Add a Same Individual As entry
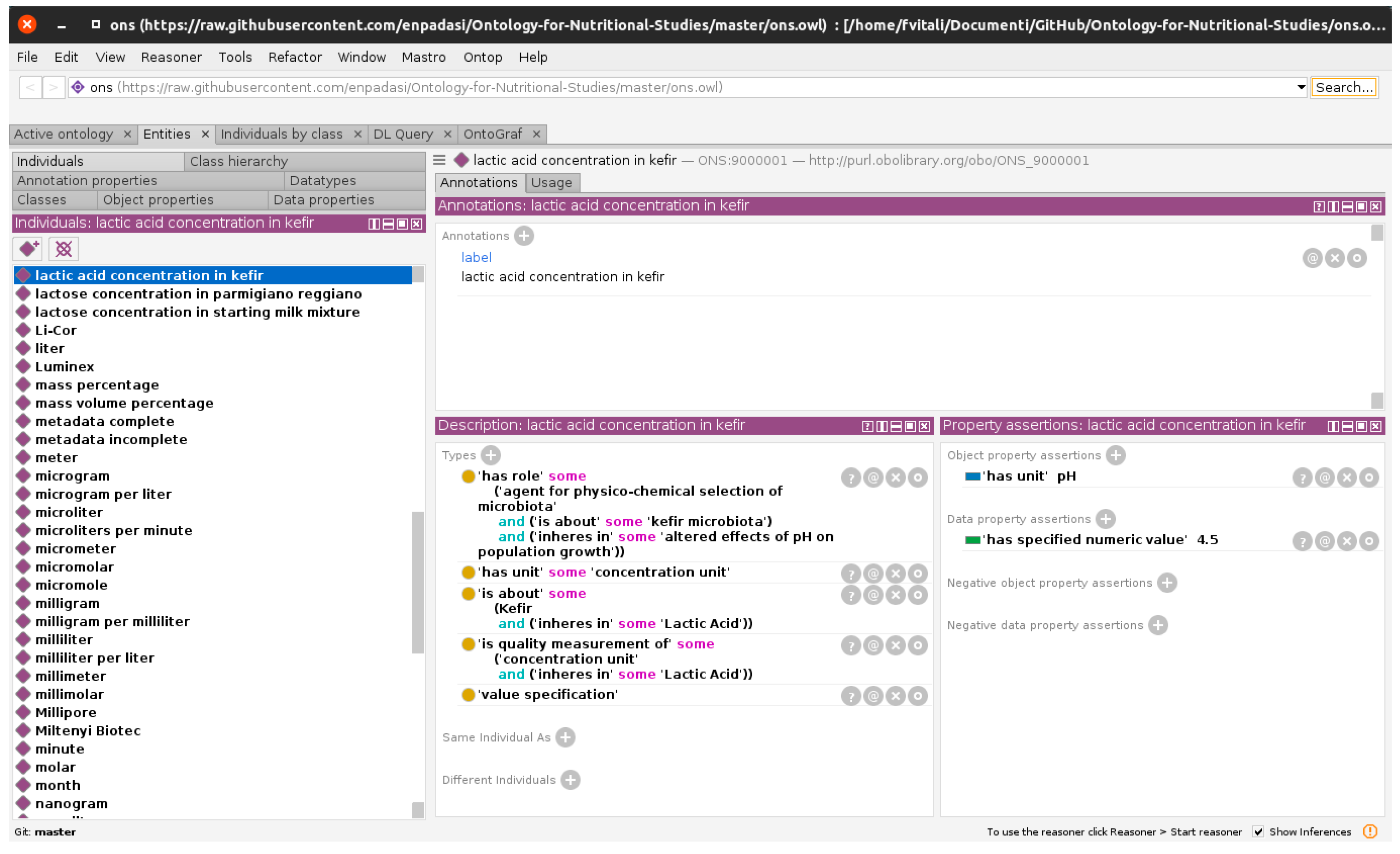 (x=565, y=737)
